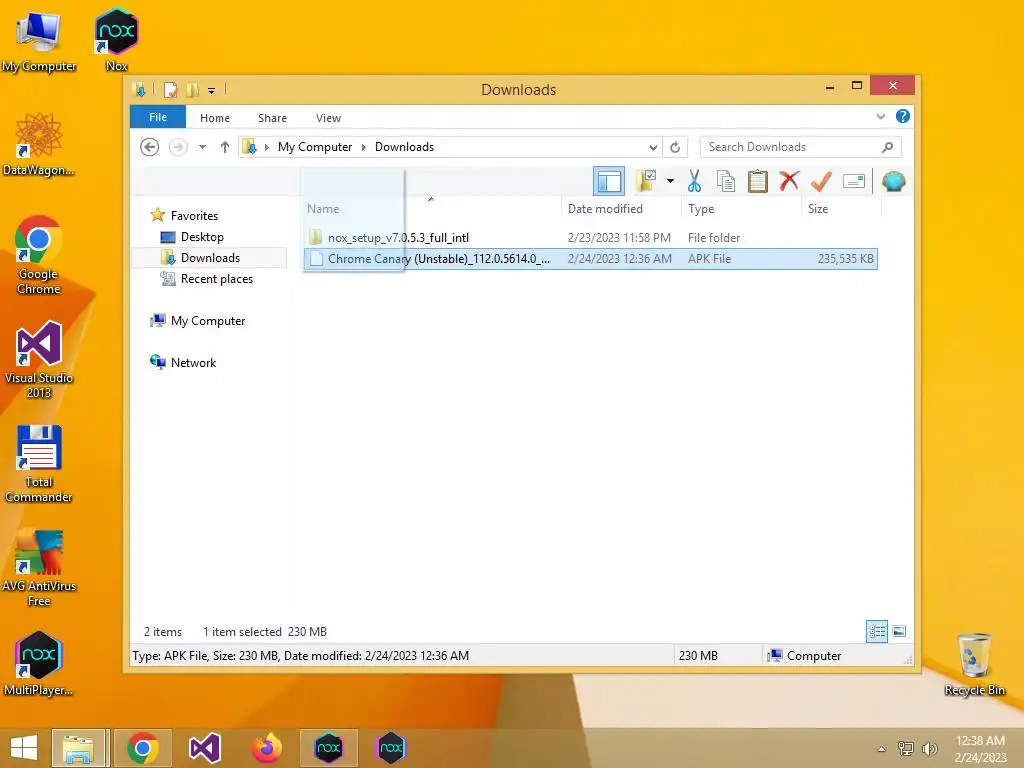
Task: Click the folder options toolbar icon
Action: (646, 181)
